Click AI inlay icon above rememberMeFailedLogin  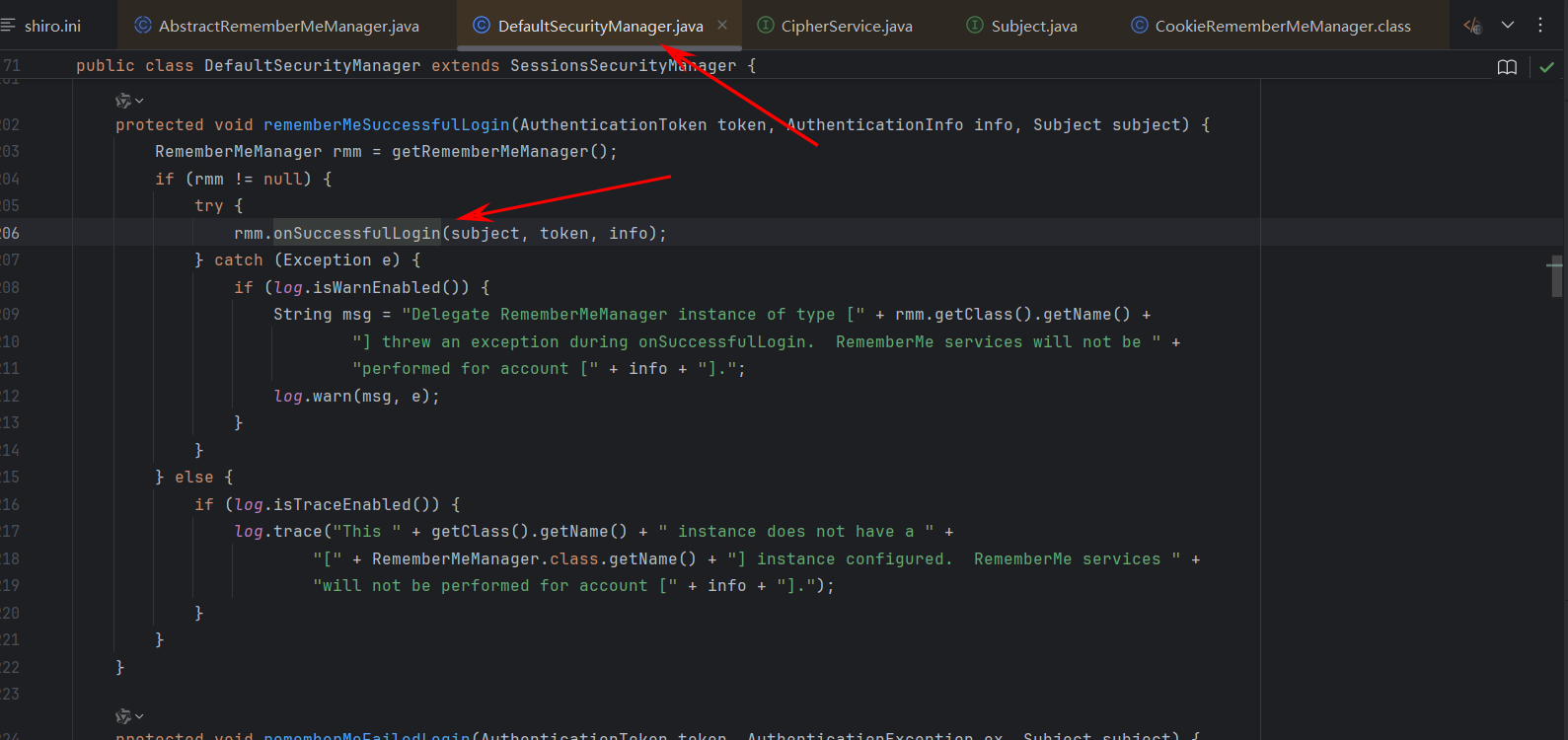click(x=123, y=716)
